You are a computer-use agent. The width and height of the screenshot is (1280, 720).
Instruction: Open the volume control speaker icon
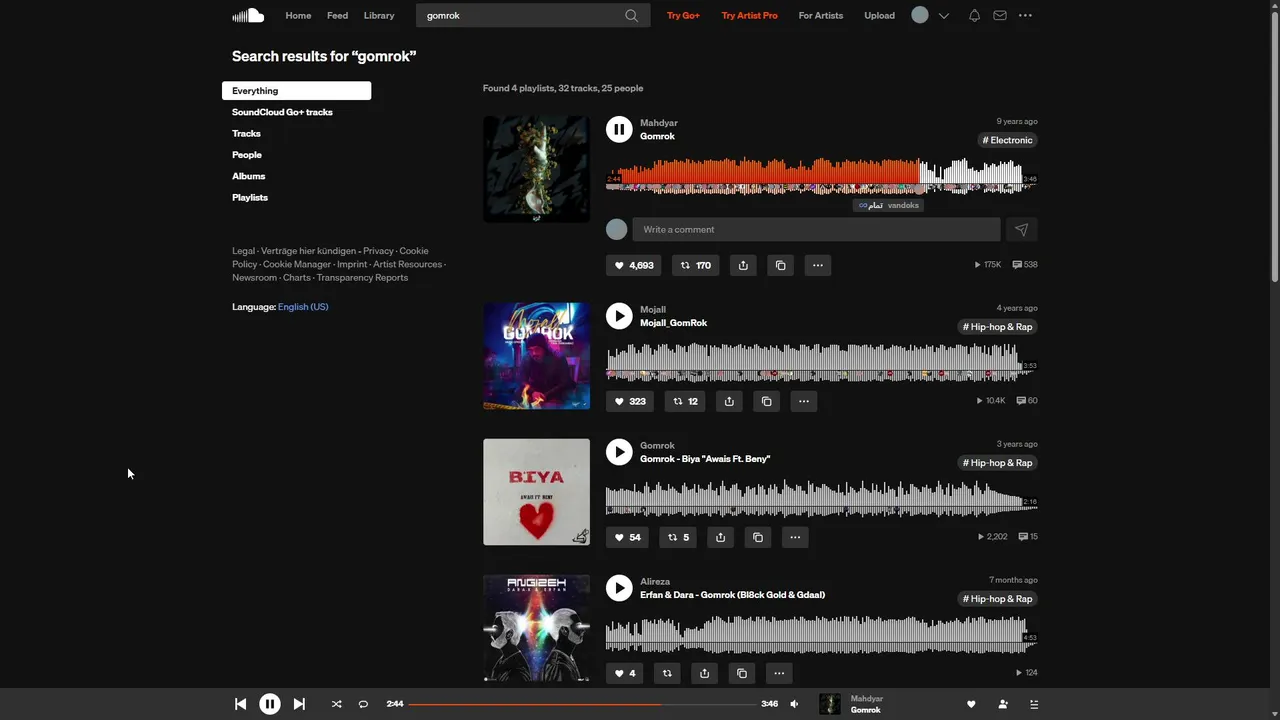(794, 704)
